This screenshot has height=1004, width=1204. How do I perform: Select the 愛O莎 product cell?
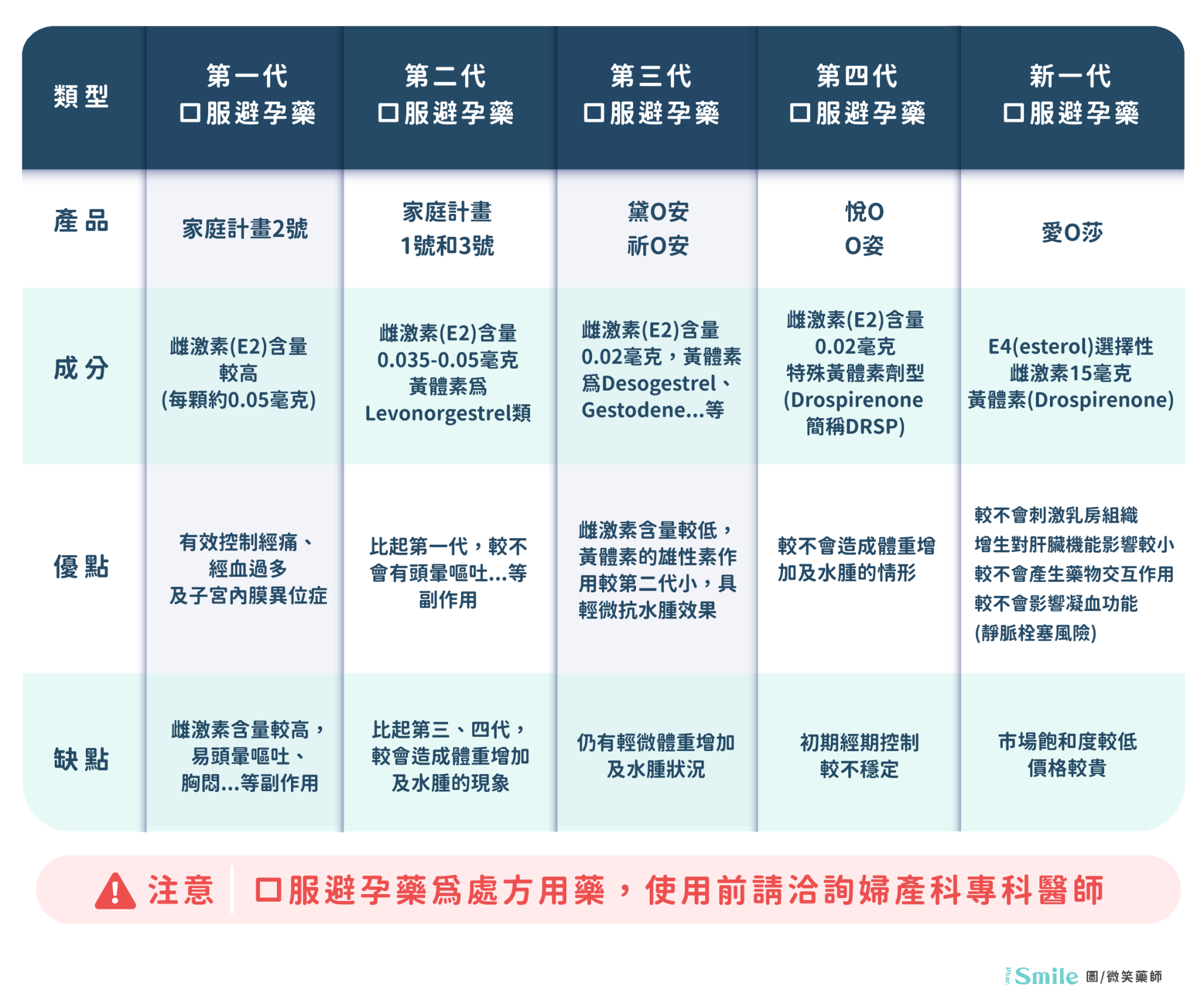click(1072, 233)
